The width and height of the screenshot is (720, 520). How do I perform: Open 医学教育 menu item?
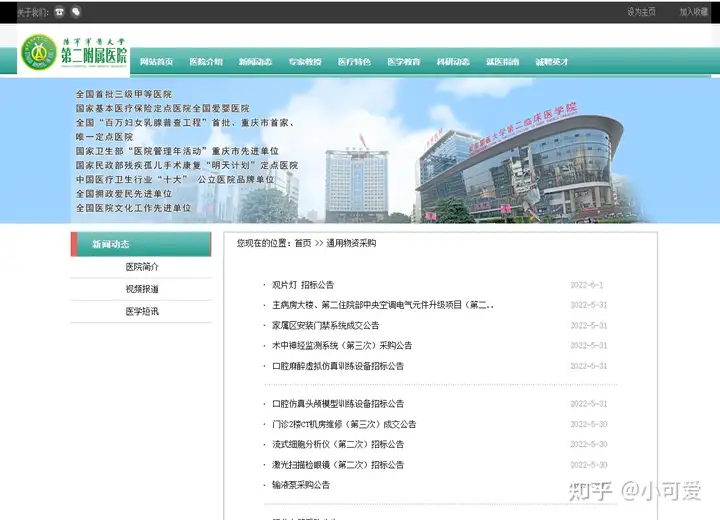(404, 62)
